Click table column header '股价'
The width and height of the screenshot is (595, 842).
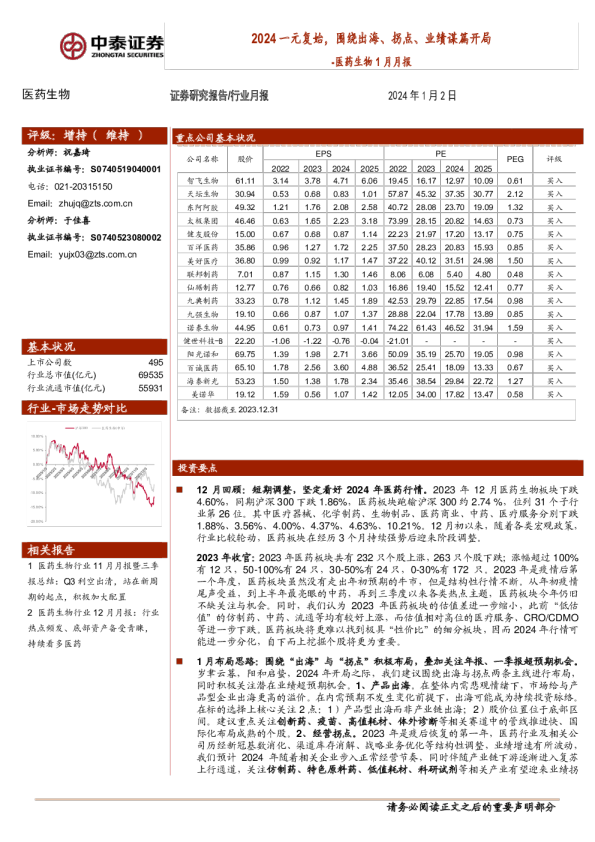[245, 159]
